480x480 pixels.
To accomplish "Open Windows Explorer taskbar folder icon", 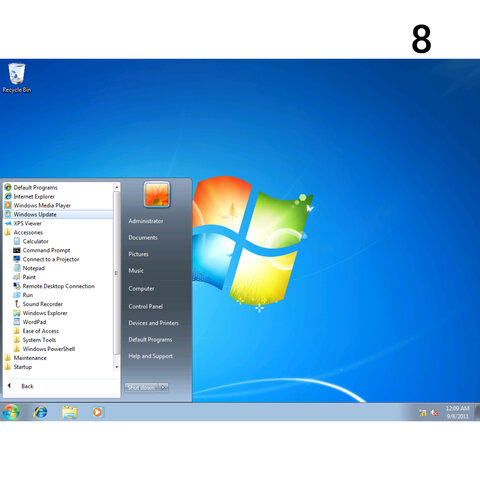I will coord(69,412).
